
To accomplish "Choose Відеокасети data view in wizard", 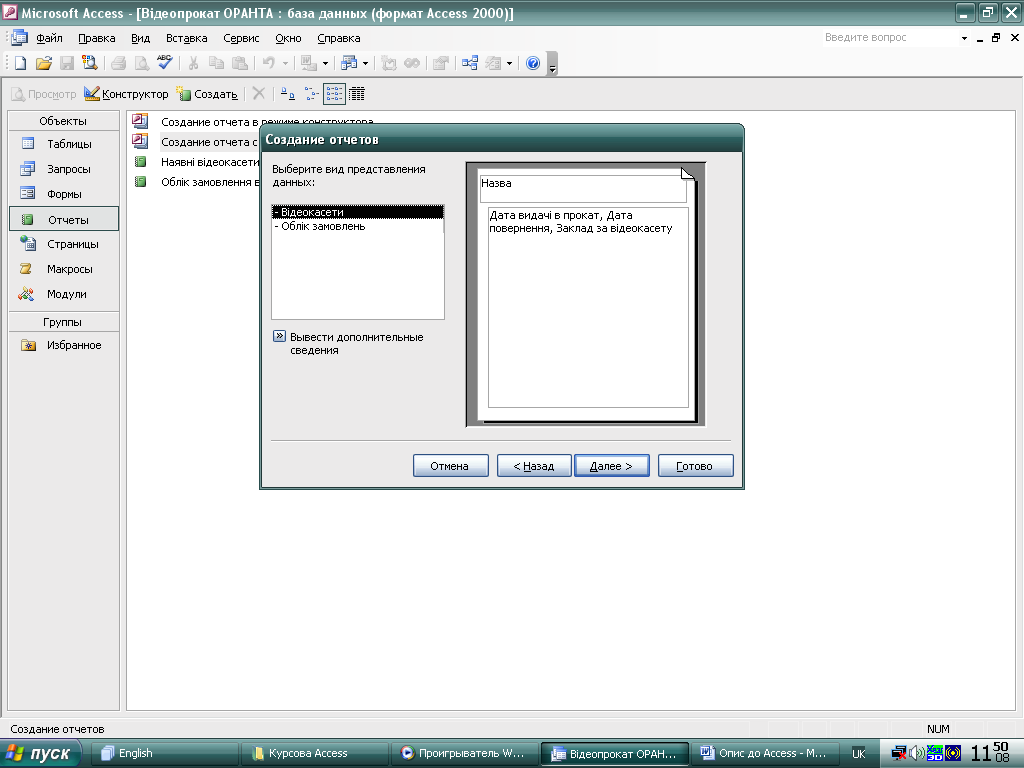I will pos(357,212).
